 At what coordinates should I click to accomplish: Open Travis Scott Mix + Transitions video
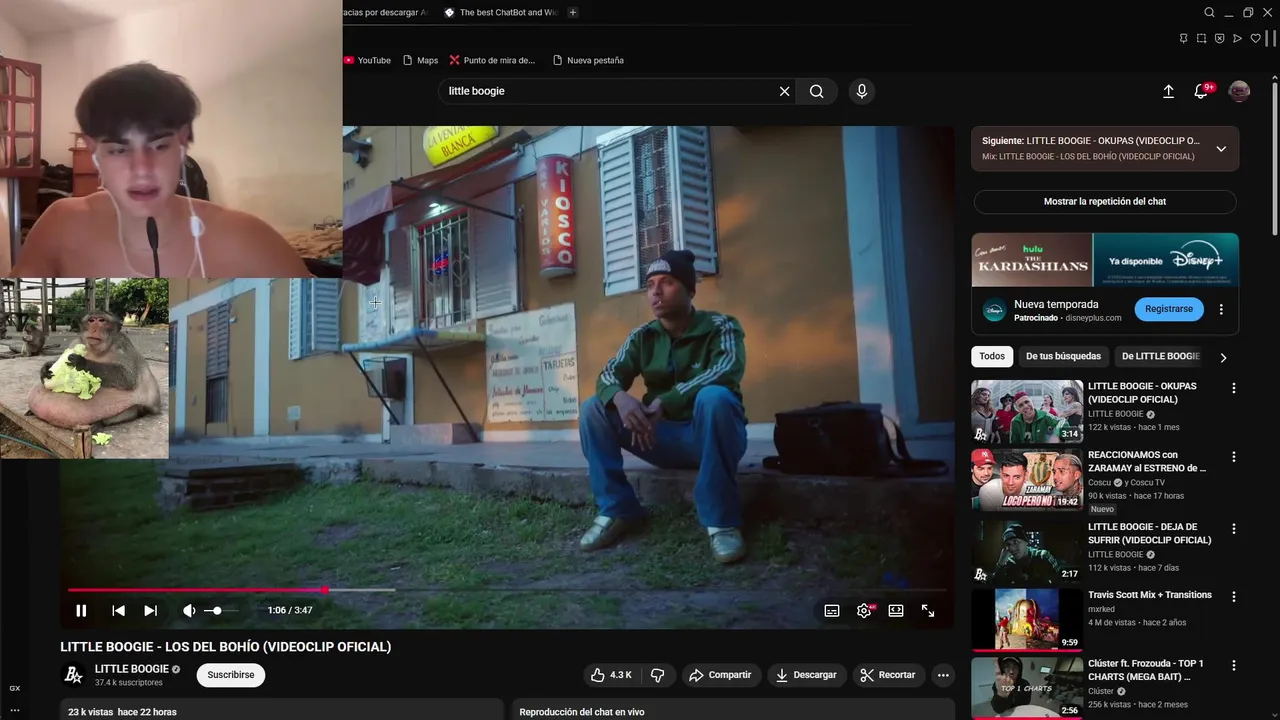click(x=1027, y=619)
